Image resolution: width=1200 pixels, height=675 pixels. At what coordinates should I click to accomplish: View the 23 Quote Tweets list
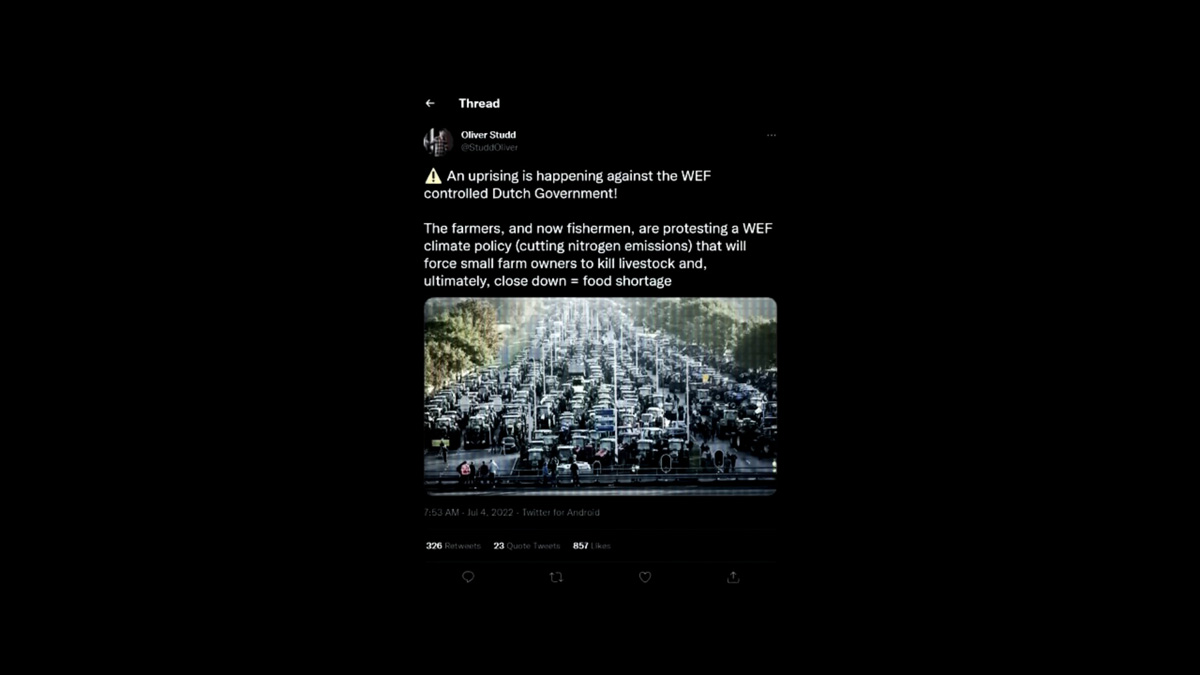tap(527, 546)
